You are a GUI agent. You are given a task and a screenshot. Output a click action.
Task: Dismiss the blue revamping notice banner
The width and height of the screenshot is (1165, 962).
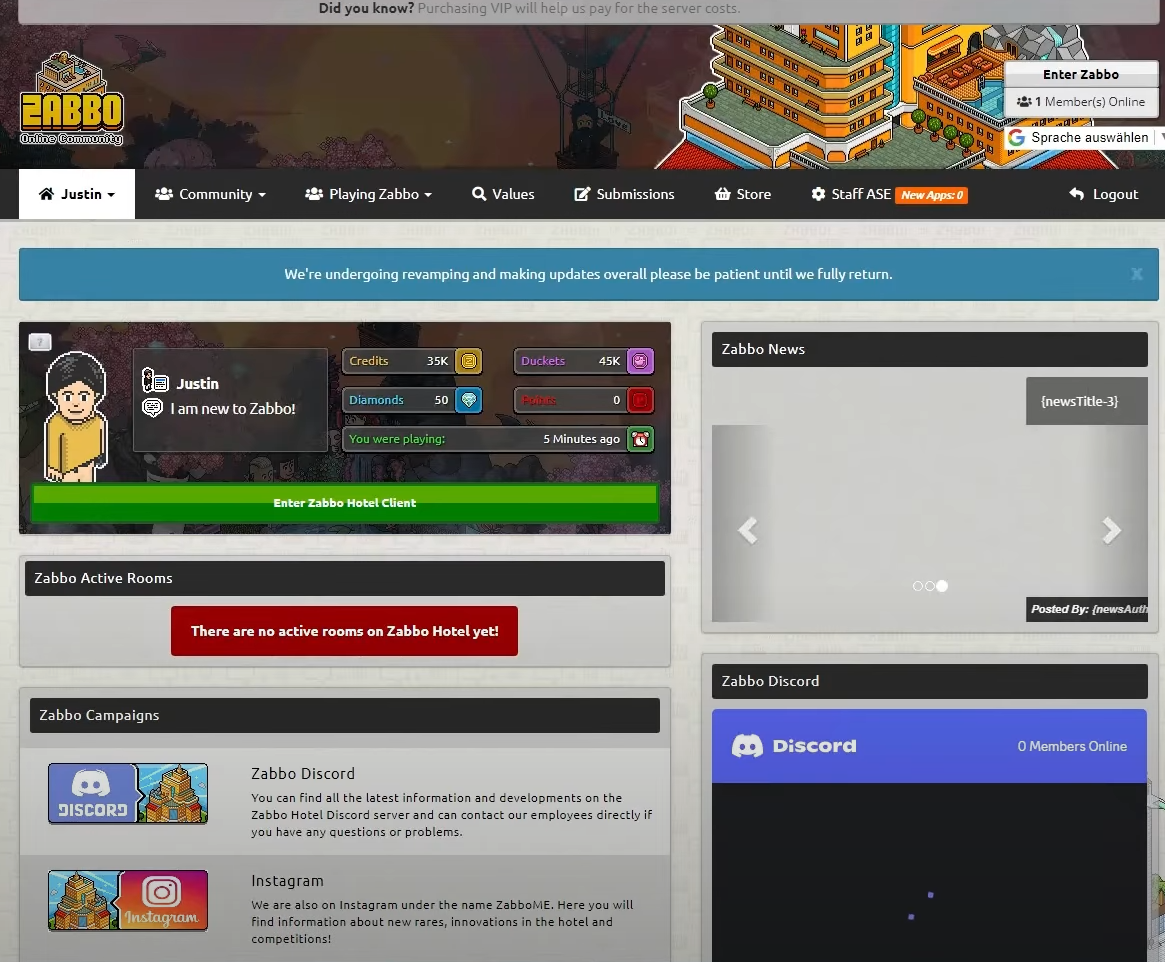click(x=1137, y=274)
